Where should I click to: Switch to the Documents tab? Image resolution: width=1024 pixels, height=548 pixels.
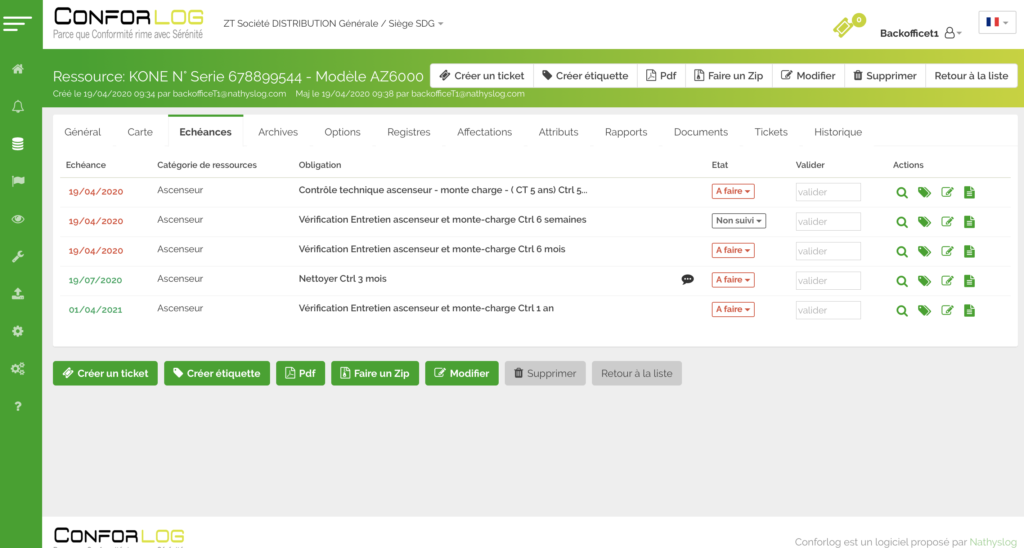pos(700,132)
